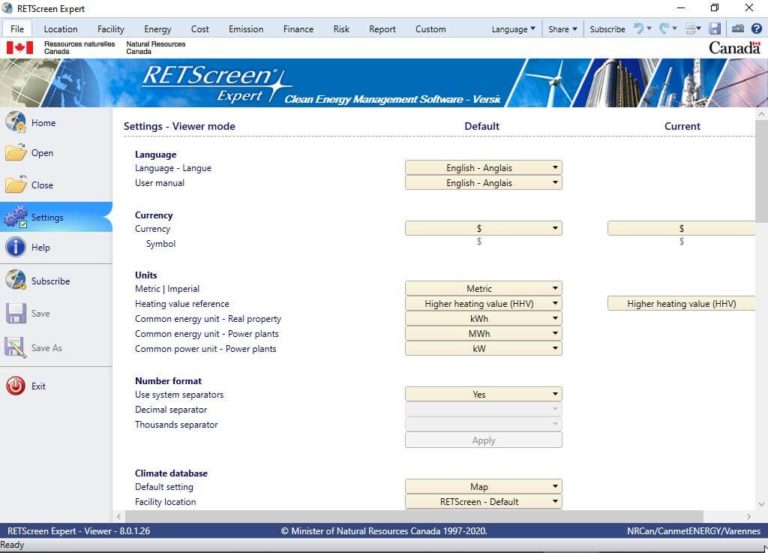Switch to the Risk tab
The width and height of the screenshot is (768, 553).
tap(341, 29)
